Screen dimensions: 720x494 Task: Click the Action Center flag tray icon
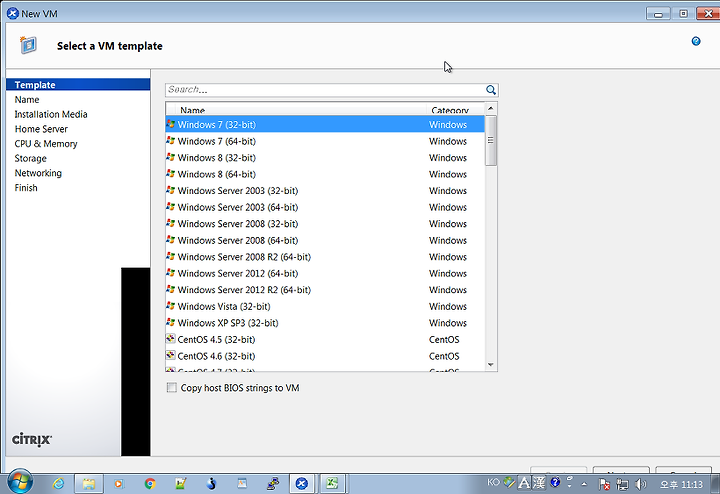604,484
